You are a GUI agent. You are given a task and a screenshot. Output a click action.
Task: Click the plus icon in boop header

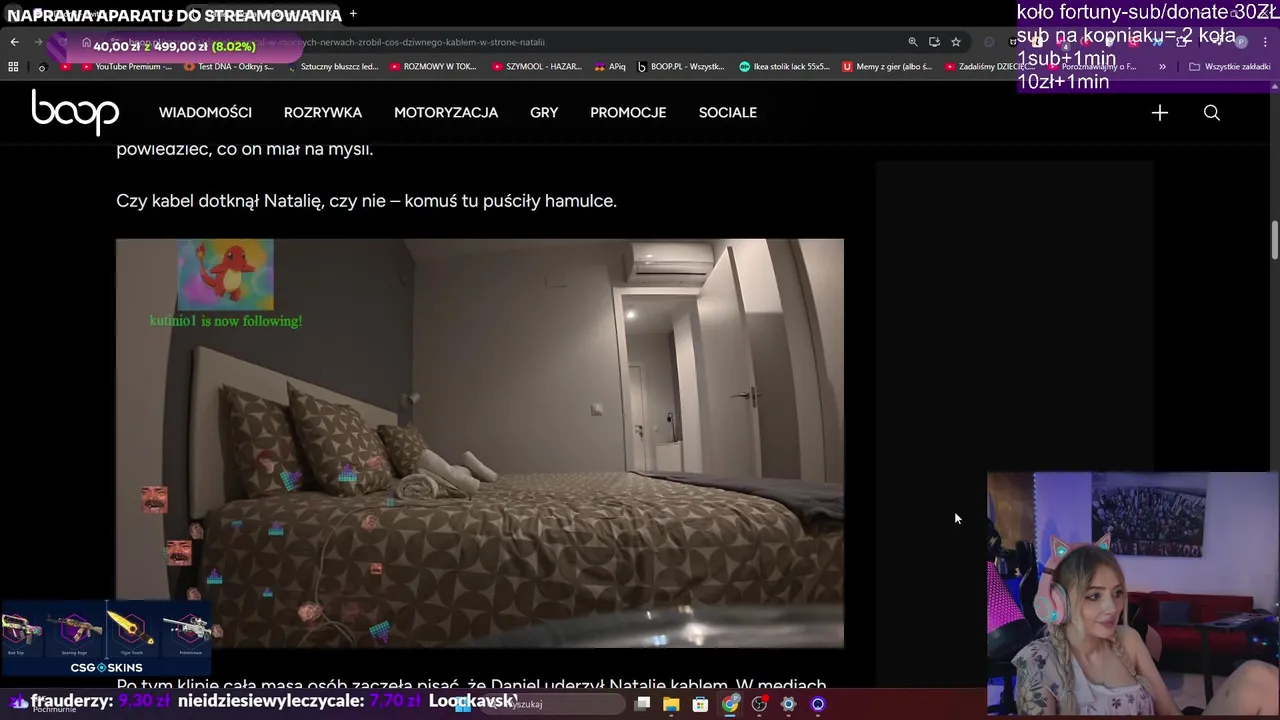coord(1160,113)
